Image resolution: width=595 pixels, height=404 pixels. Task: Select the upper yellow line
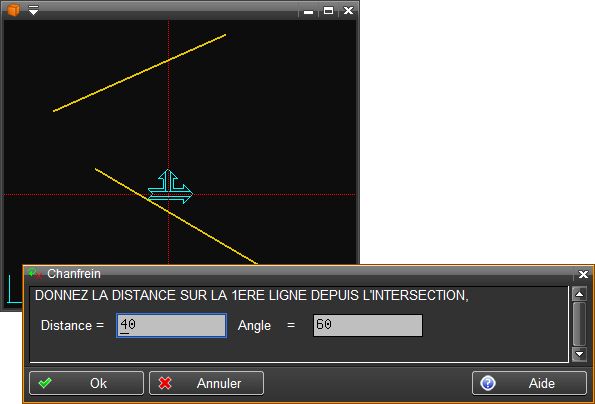coord(140,73)
